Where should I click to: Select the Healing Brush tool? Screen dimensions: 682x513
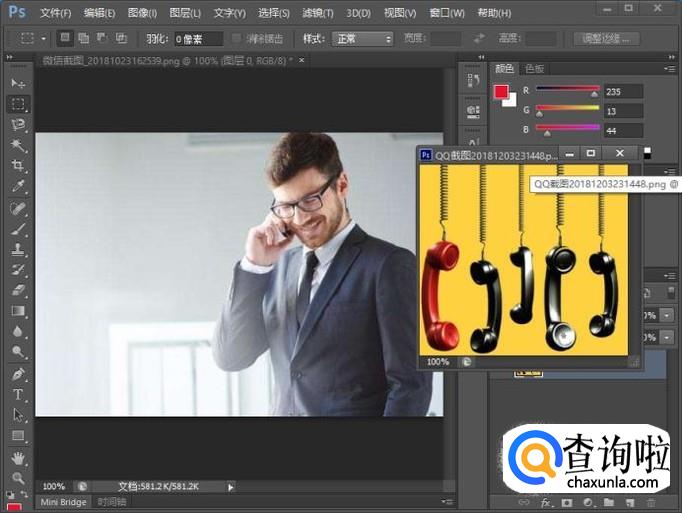tap(18, 208)
